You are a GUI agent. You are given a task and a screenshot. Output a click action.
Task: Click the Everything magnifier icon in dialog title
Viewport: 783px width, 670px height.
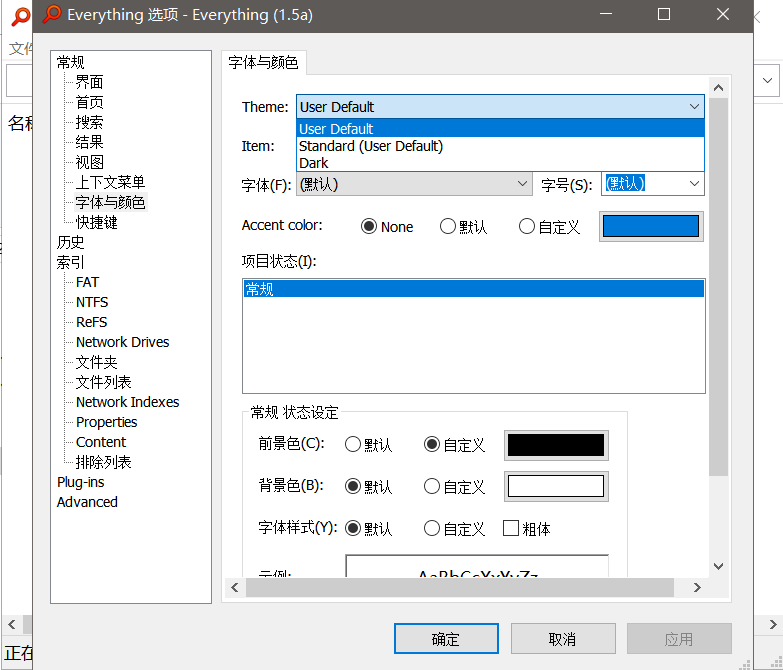click(51, 14)
